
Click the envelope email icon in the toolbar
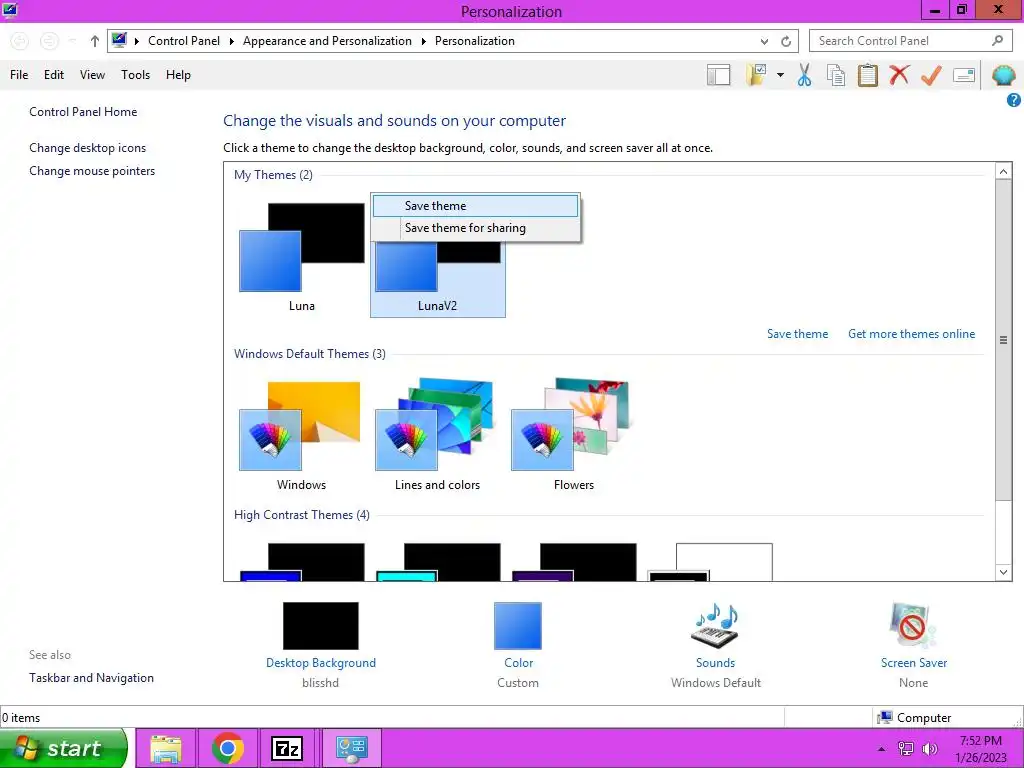point(964,75)
